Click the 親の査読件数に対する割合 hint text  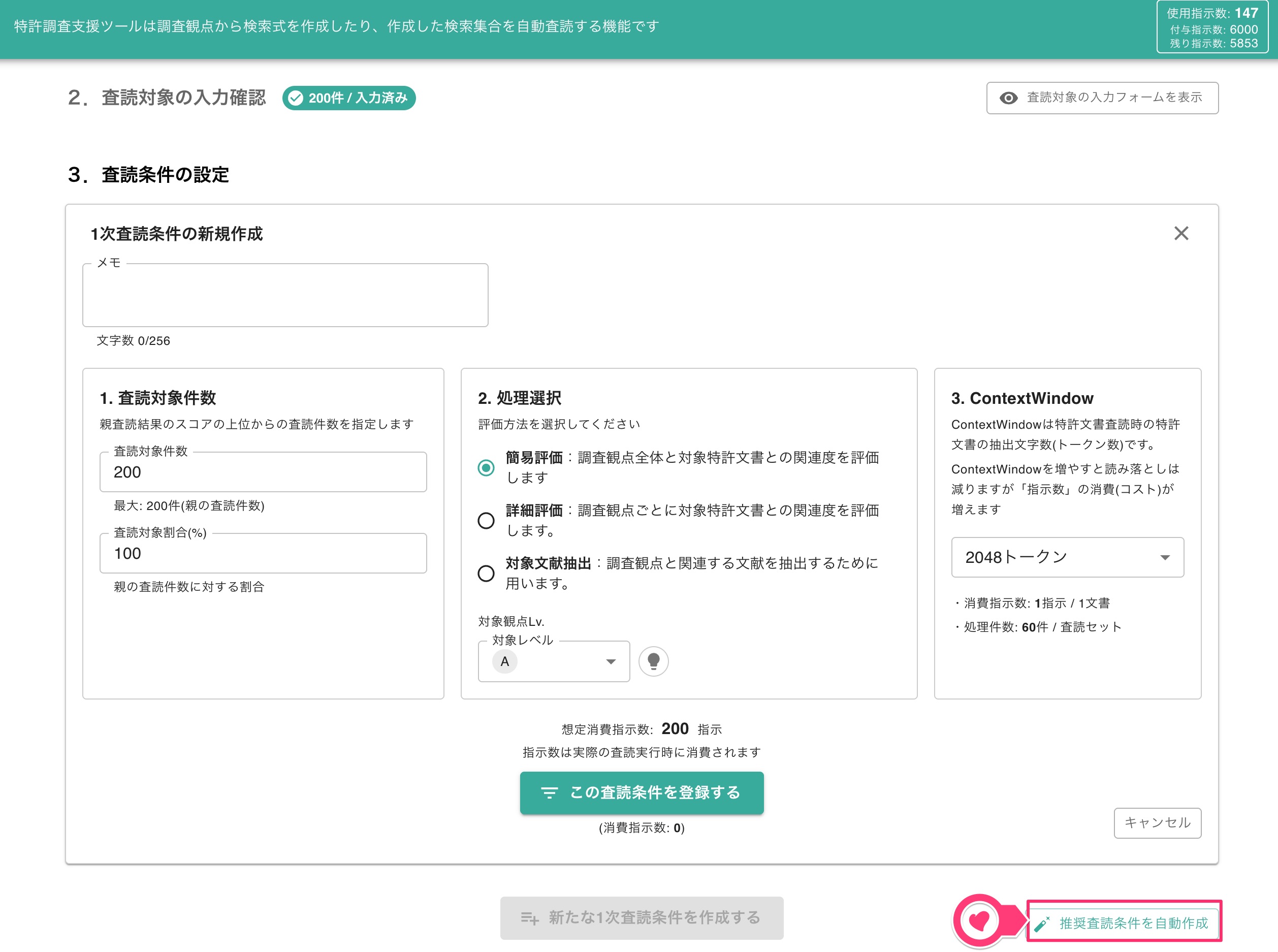pyautogui.click(x=189, y=587)
